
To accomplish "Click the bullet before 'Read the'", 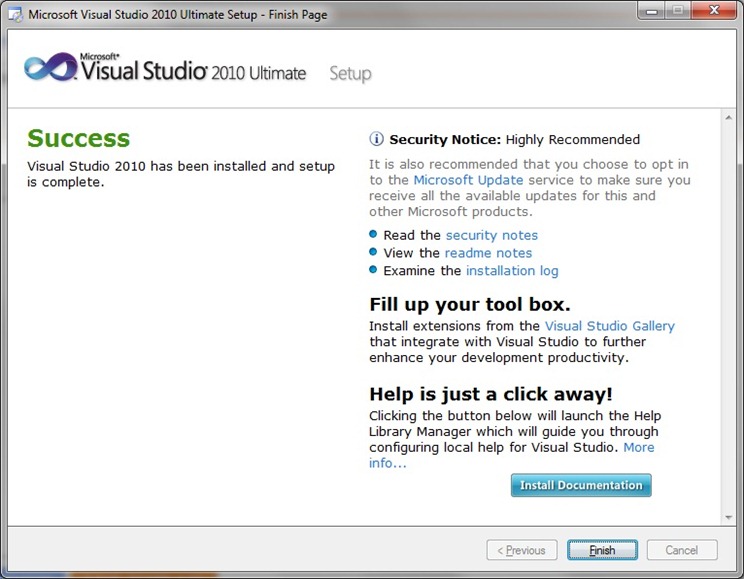I will click(373, 234).
